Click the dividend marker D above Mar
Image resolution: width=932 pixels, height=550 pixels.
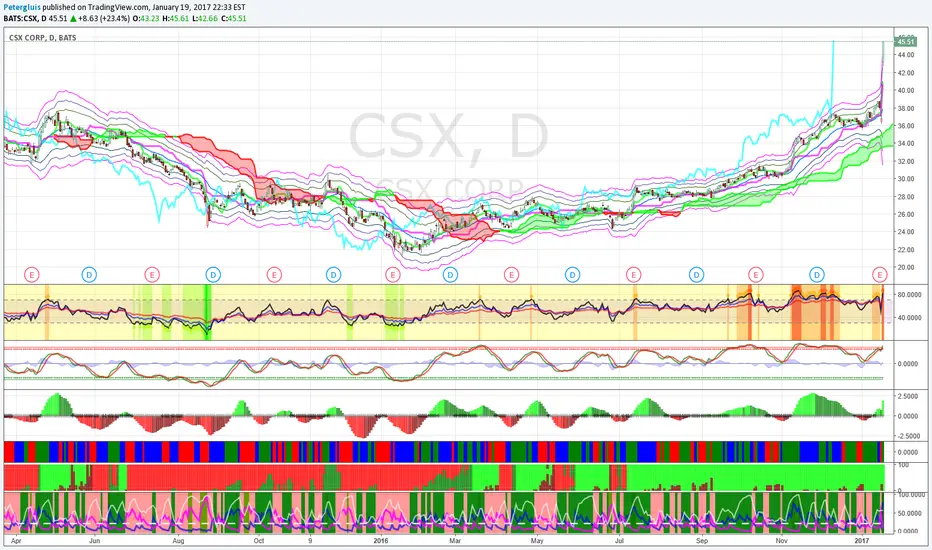point(451,274)
